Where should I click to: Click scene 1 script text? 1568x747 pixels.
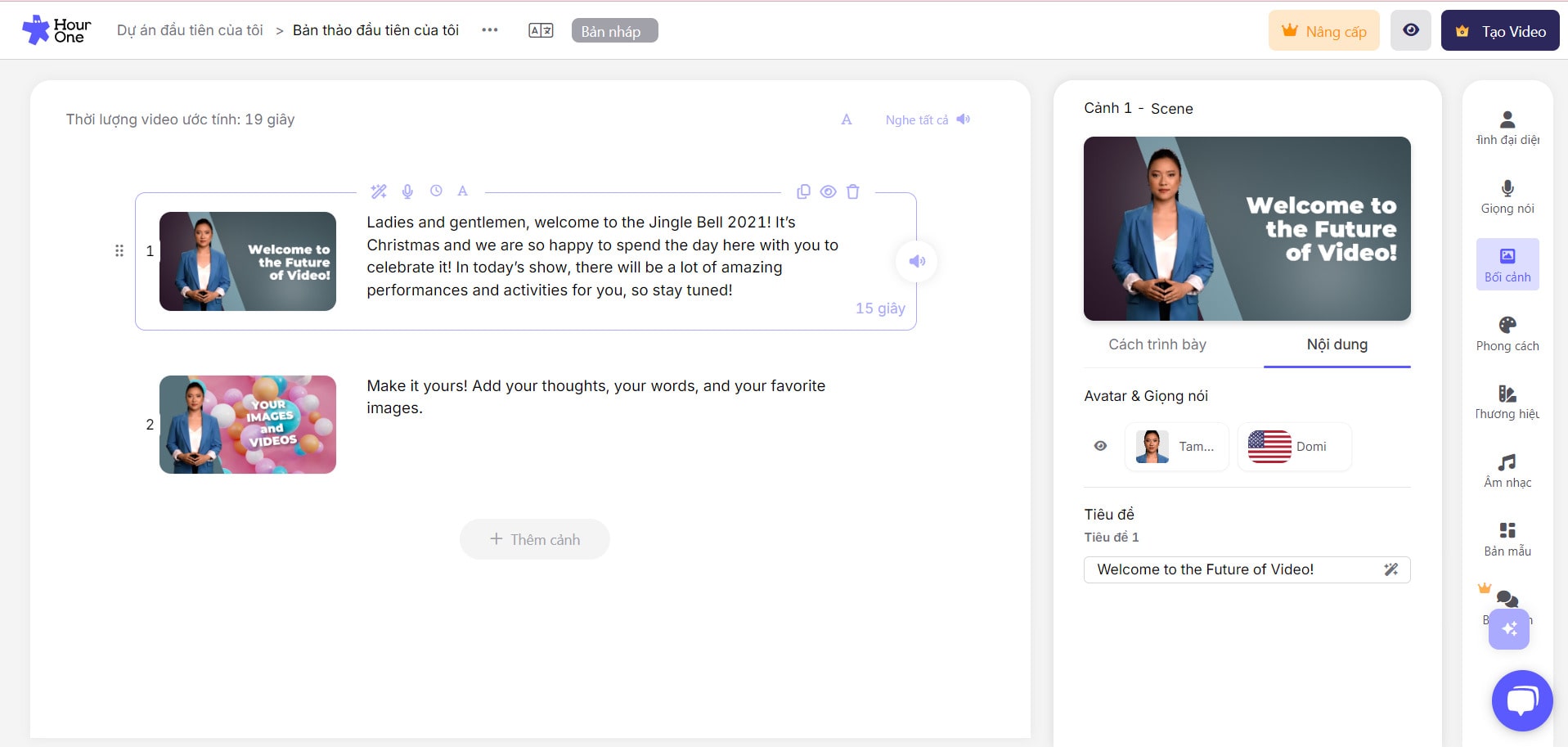tap(603, 256)
